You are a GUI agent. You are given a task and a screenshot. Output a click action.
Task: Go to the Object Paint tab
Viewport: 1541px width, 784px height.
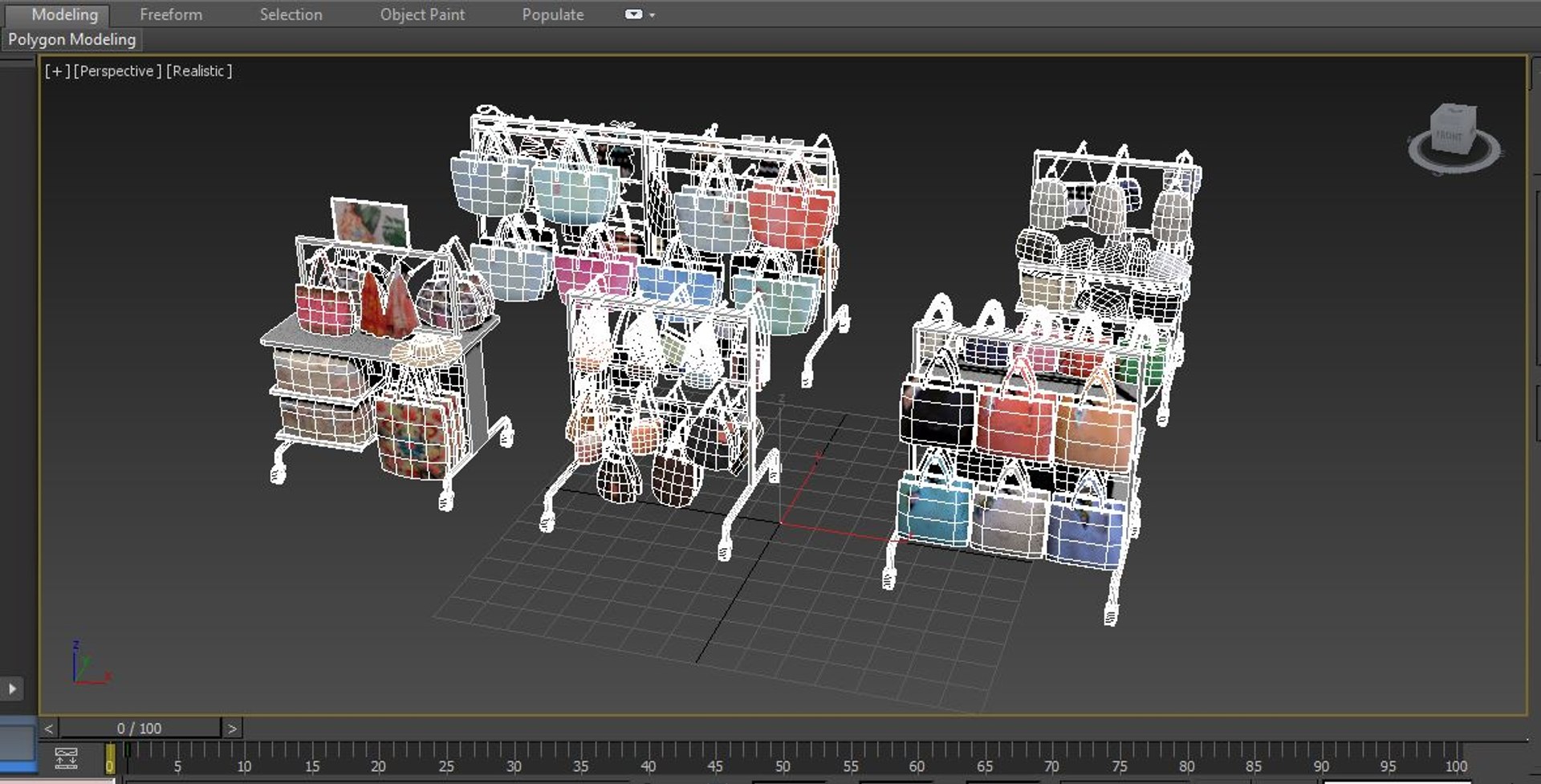[422, 14]
